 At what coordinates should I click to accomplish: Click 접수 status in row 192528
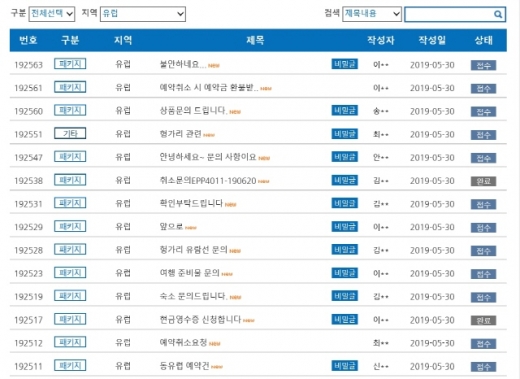pos(483,251)
